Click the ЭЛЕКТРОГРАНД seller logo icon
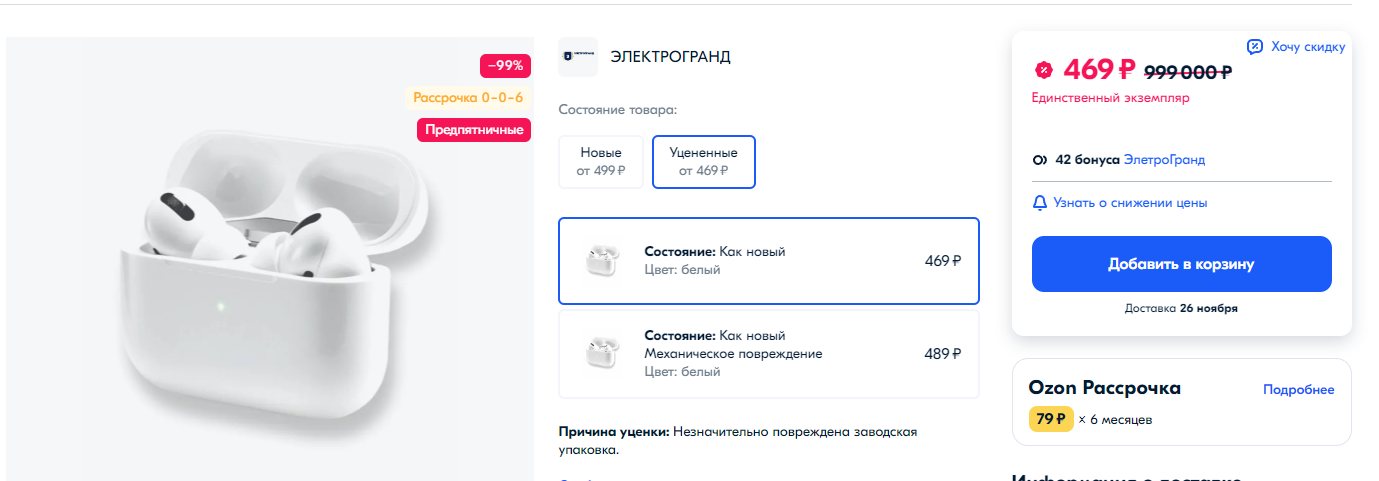Screen dimensions: 1379x481 [578, 57]
